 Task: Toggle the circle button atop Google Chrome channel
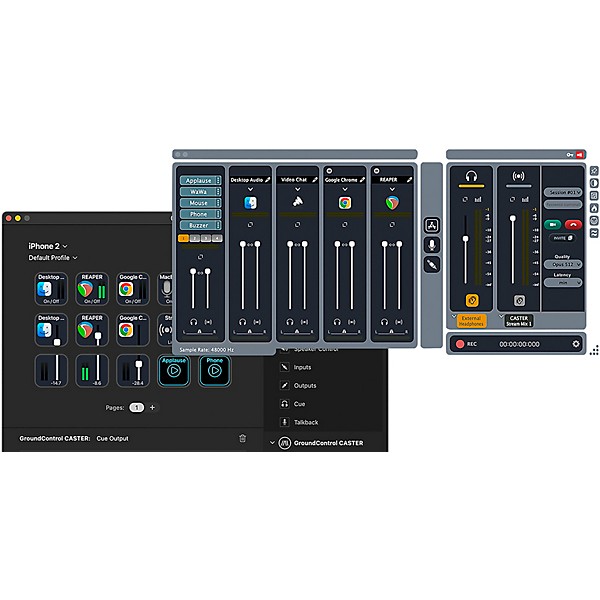pyautogui.click(x=329, y=171)
